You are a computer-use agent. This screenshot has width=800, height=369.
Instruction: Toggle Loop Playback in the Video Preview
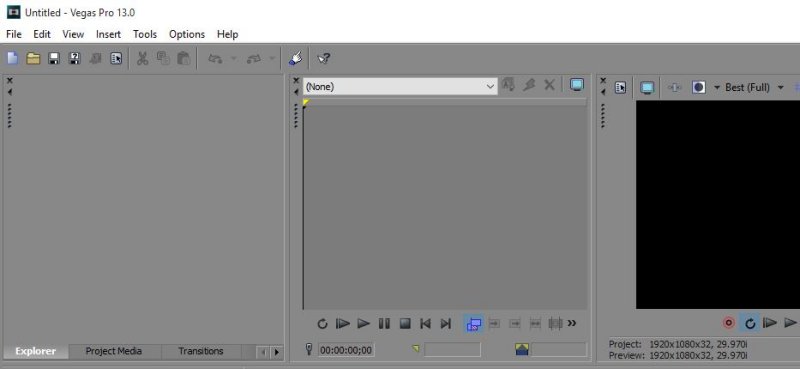coord(750,323)
